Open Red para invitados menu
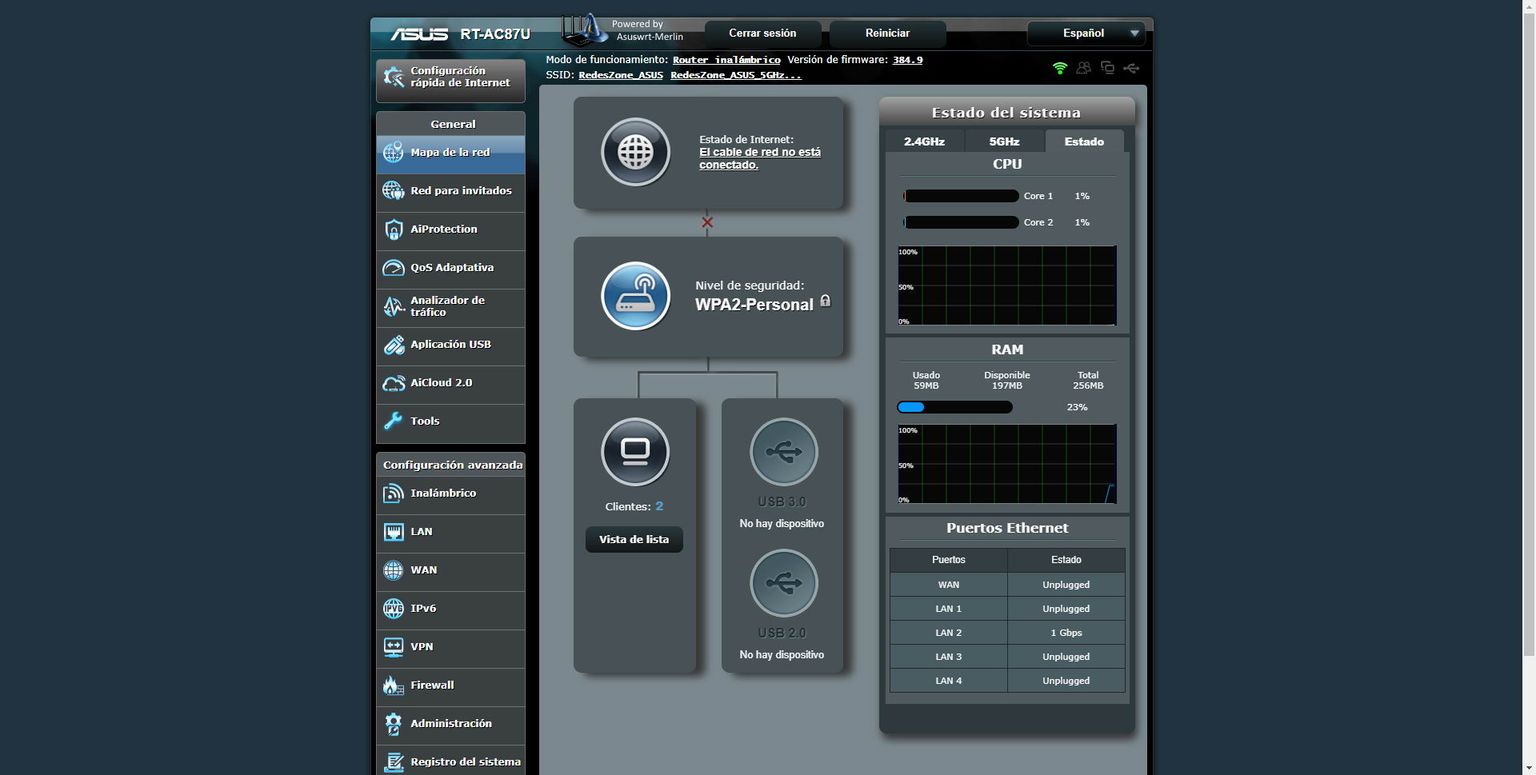 tap(451, 191)
